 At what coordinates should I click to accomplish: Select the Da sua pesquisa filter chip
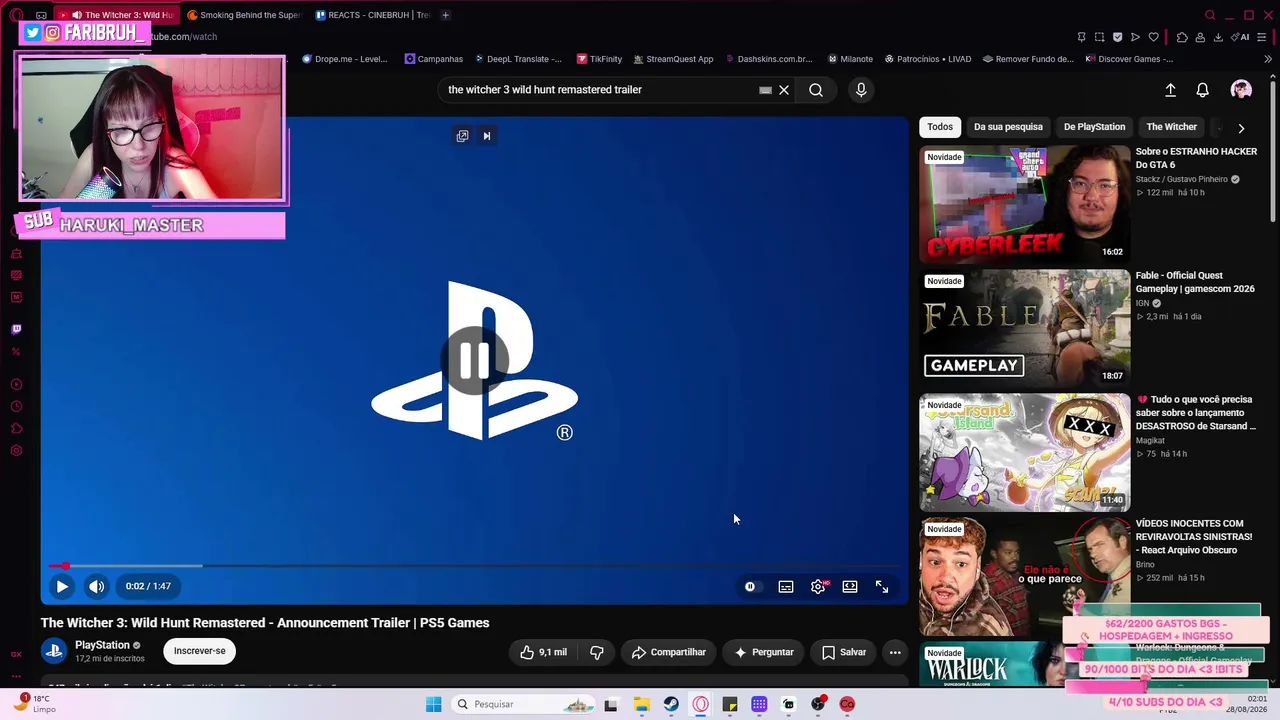click(x=1008, y=127)
